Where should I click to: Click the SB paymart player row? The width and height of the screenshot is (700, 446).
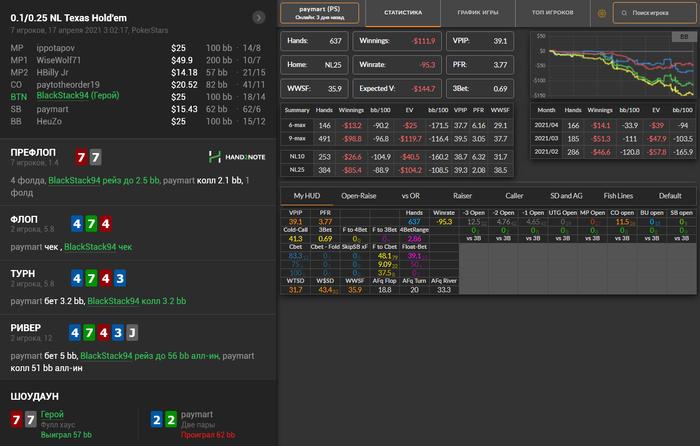tap(138, 109)
